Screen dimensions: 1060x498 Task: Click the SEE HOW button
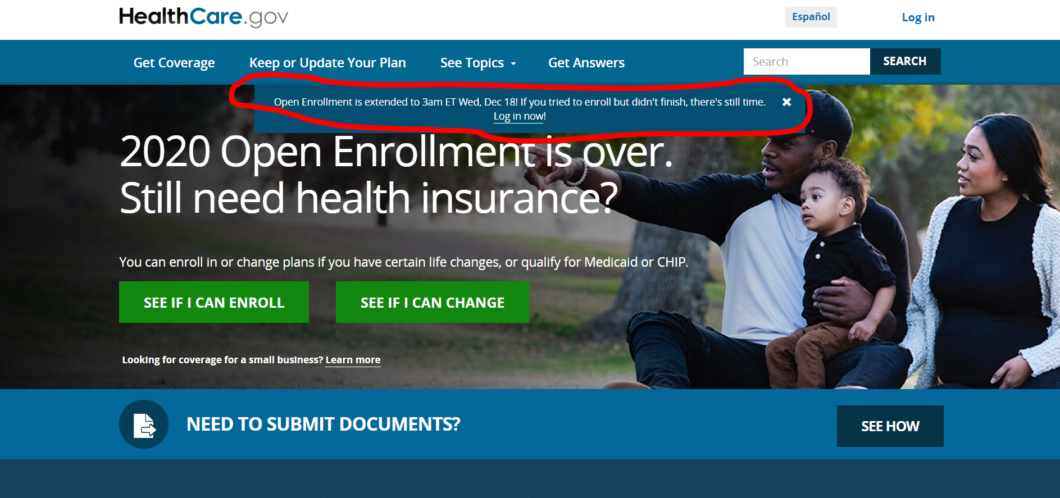[890, 426]
